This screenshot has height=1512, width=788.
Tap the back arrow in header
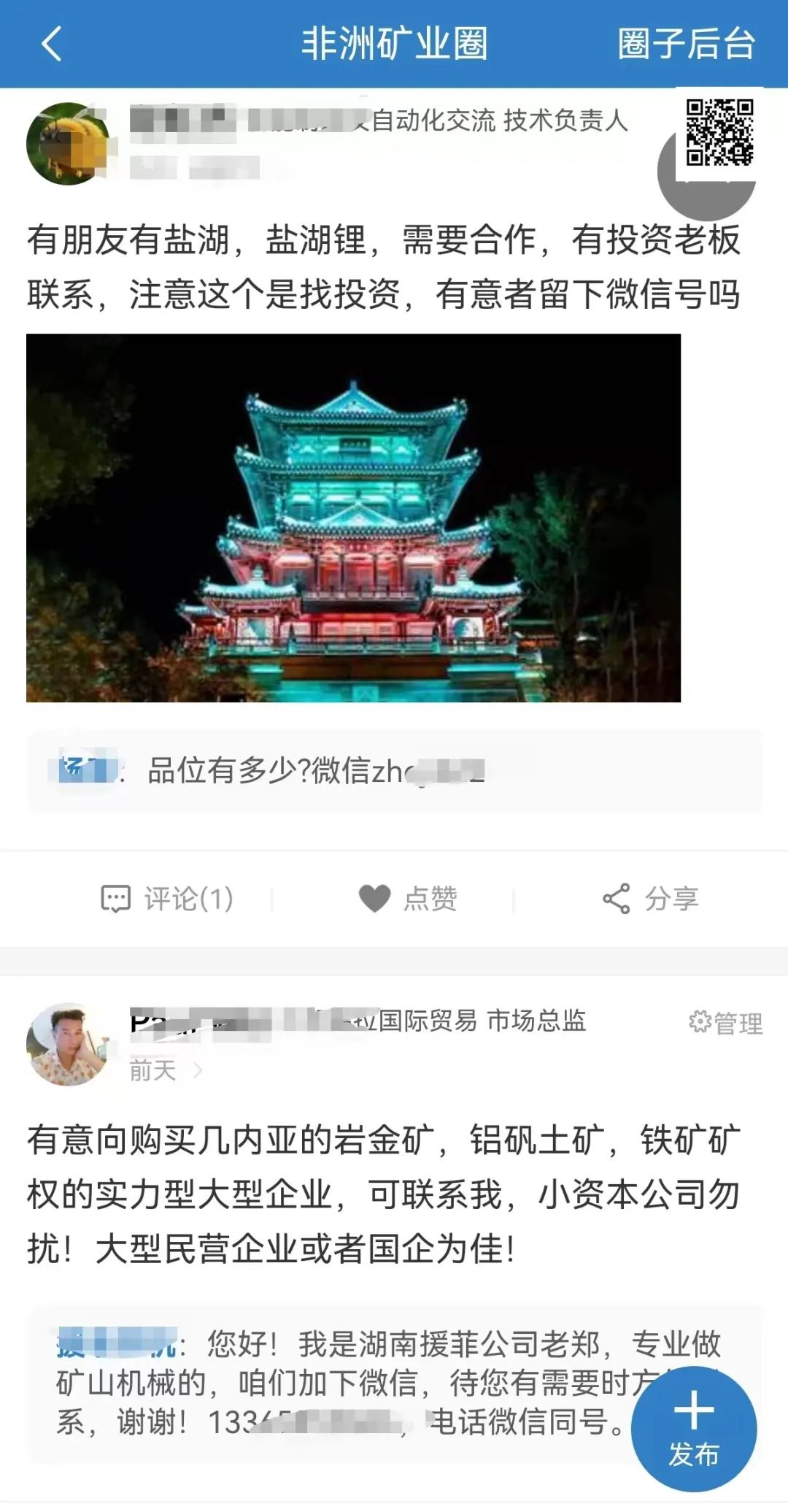[x=51, y=44]
